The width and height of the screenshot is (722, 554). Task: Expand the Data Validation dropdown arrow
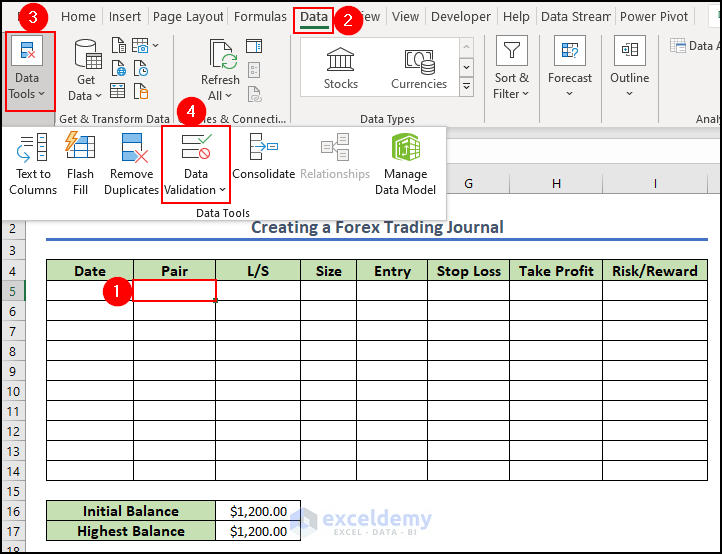pyautogui.click(x=222, y=190)
